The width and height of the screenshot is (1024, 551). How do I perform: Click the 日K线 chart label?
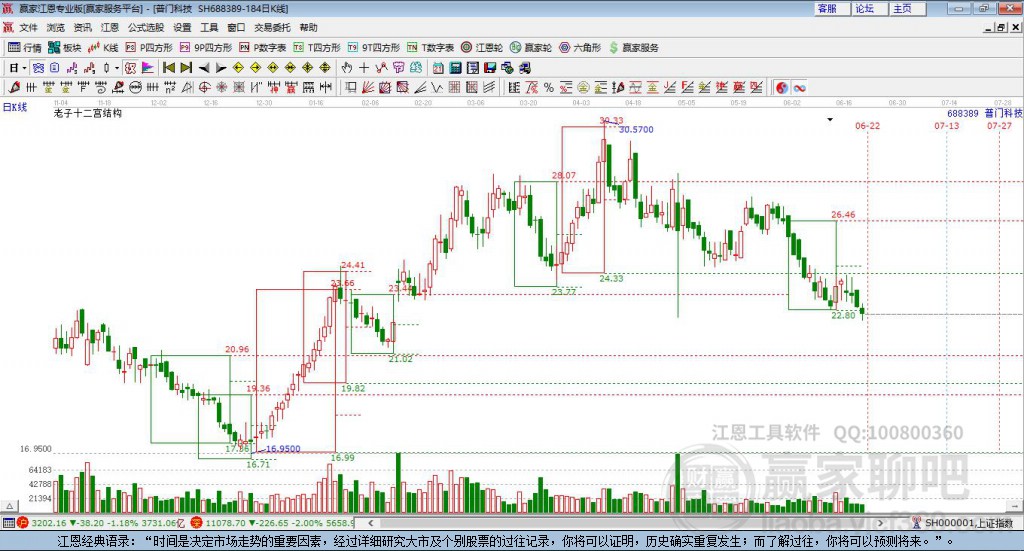click(14, 107)
